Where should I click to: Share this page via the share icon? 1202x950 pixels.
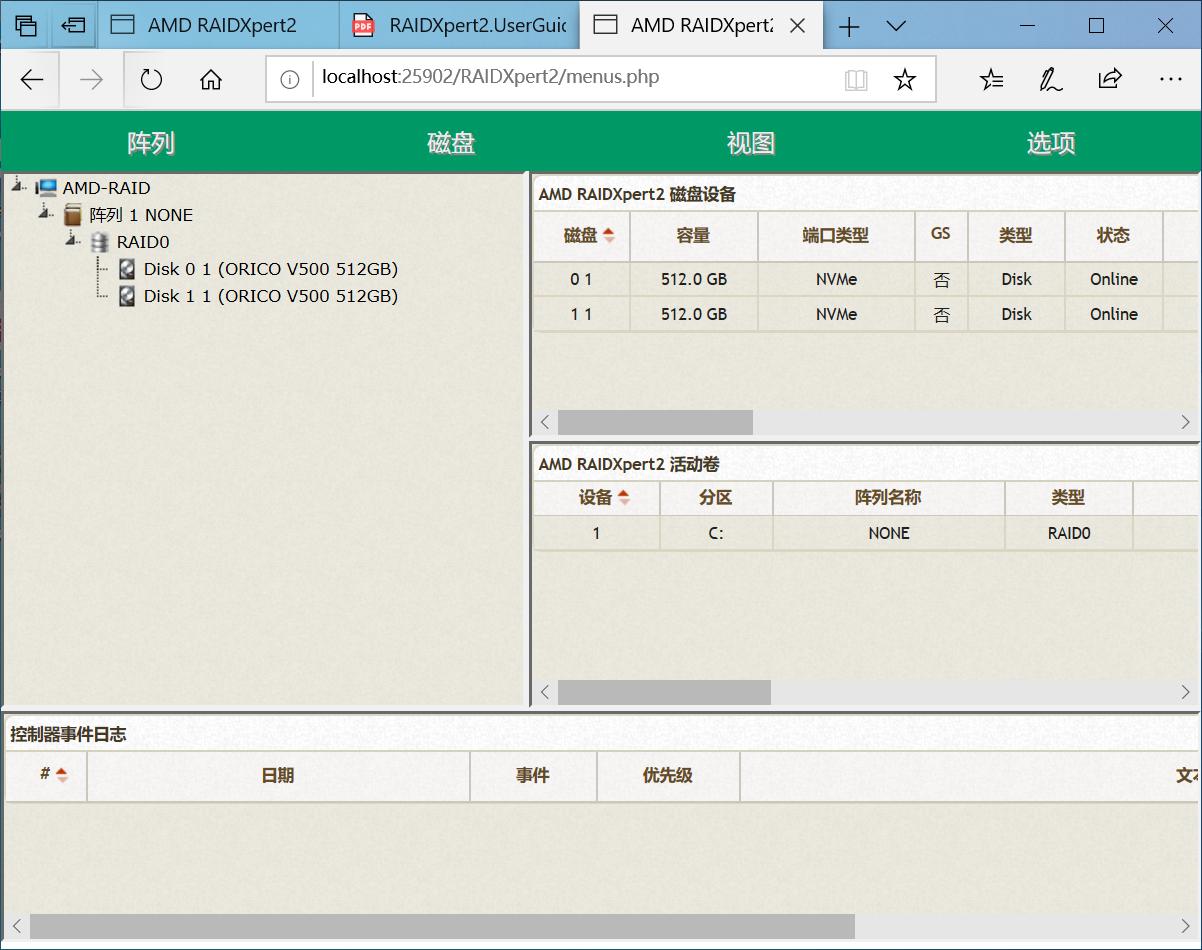click(x=1110, y=79)
